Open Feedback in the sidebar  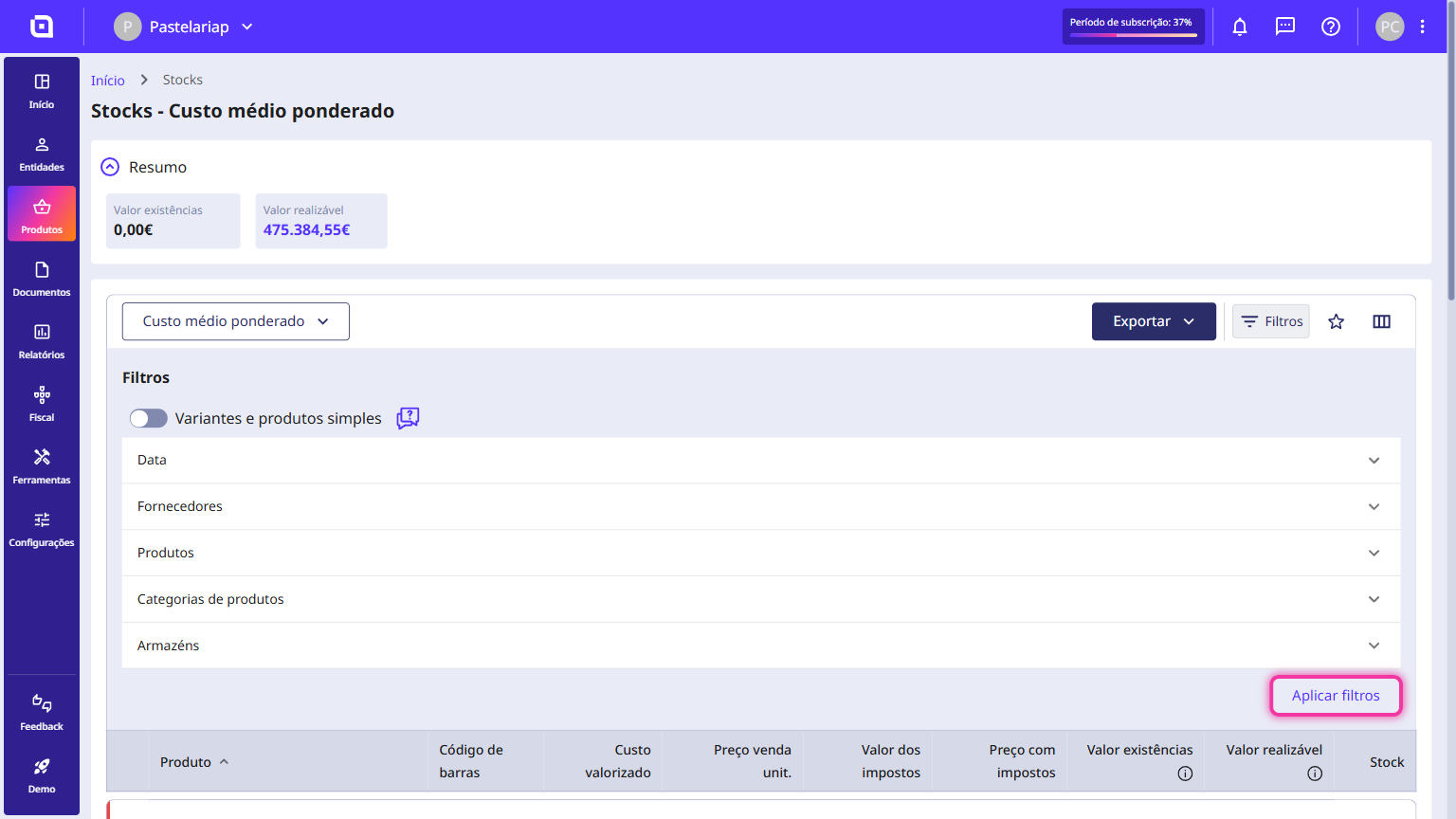click(x=42, y=714)
